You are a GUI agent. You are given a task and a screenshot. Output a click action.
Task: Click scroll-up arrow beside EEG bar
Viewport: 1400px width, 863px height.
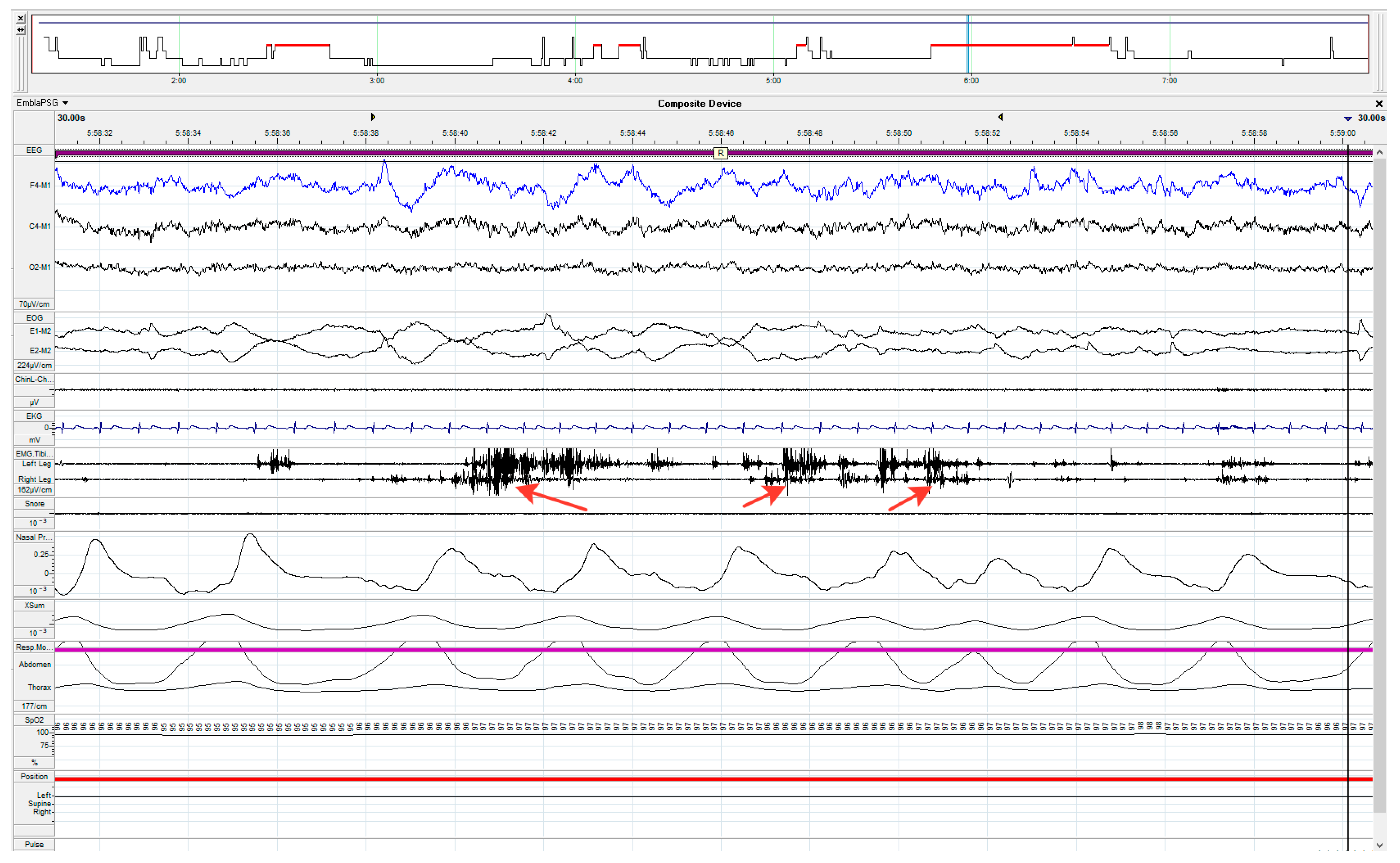[1379, 152]
